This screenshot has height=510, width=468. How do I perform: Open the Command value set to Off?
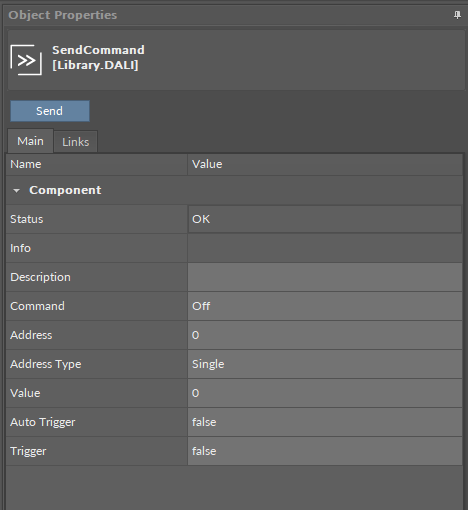pyautogui.click(x=325, y=306)
